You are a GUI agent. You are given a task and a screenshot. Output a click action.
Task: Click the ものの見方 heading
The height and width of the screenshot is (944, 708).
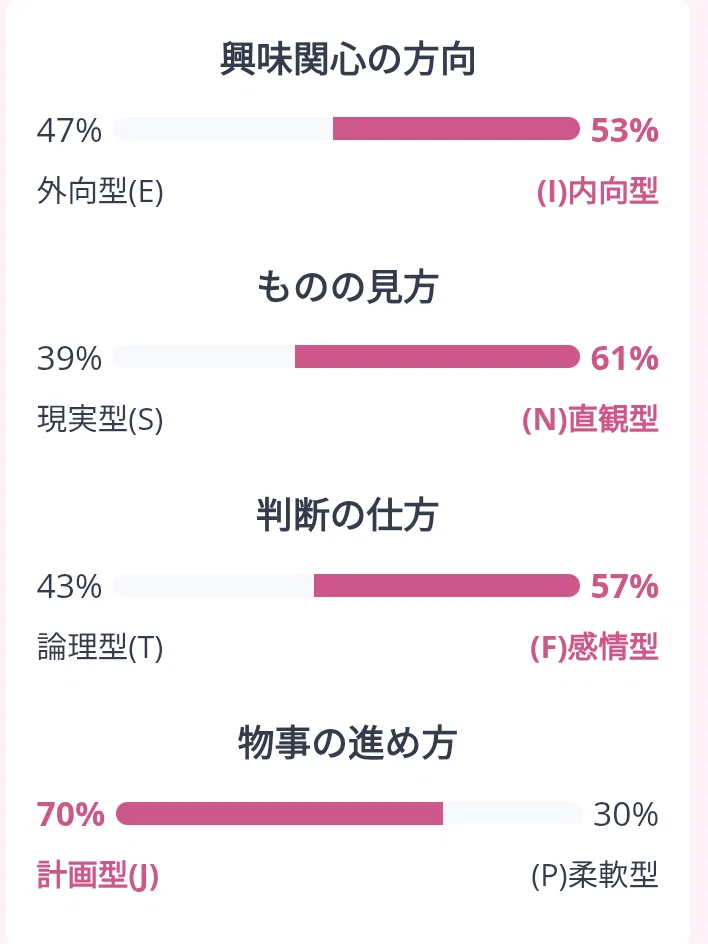[347, 287]
